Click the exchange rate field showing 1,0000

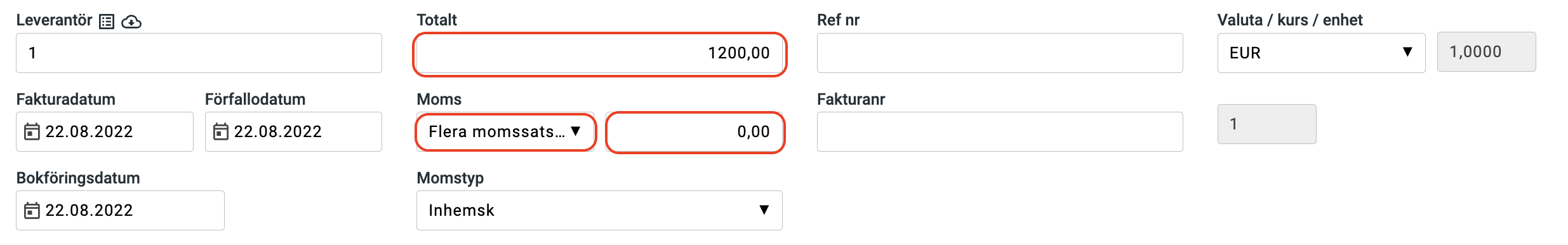[1487, 51]
